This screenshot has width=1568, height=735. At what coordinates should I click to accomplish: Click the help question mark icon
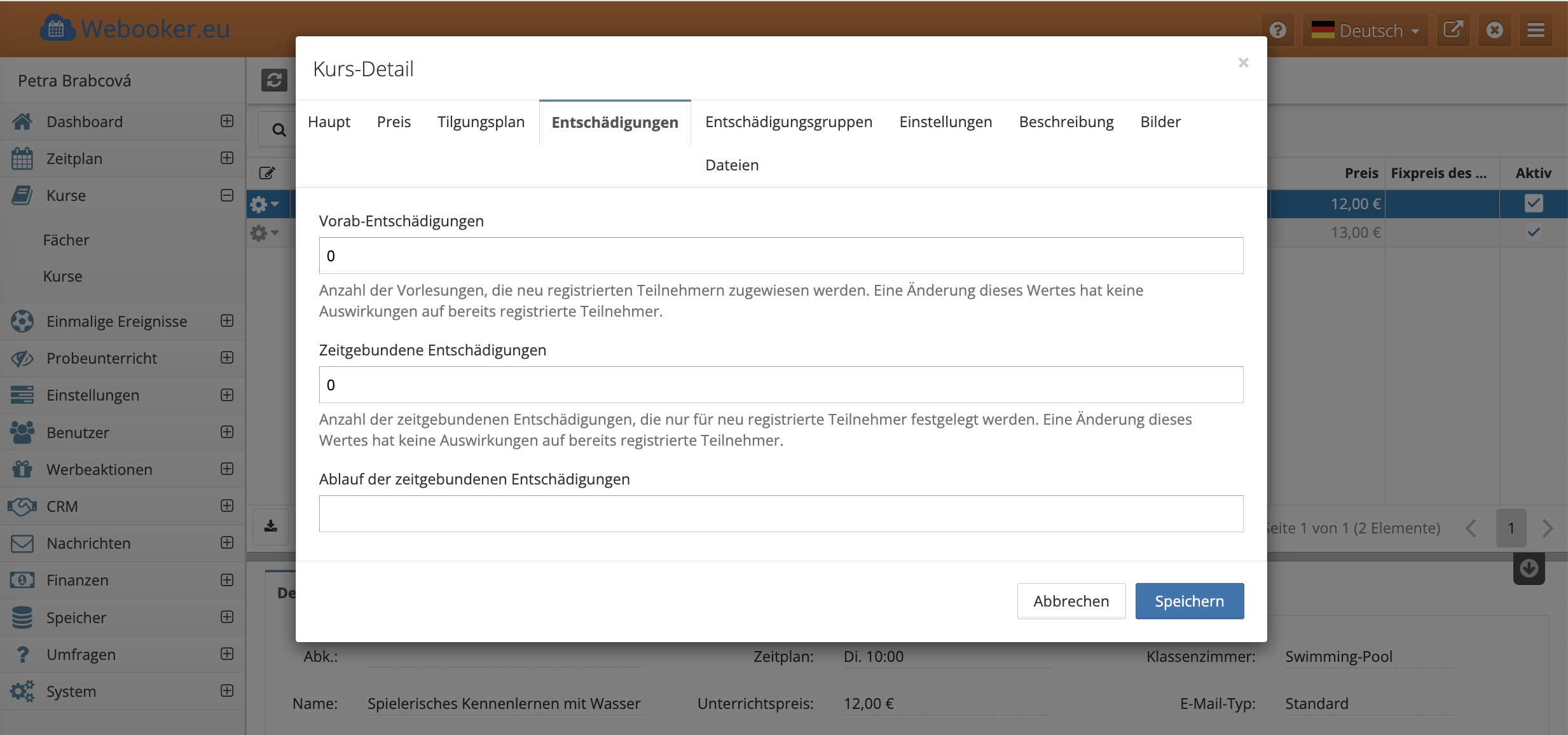(1277, 30)
